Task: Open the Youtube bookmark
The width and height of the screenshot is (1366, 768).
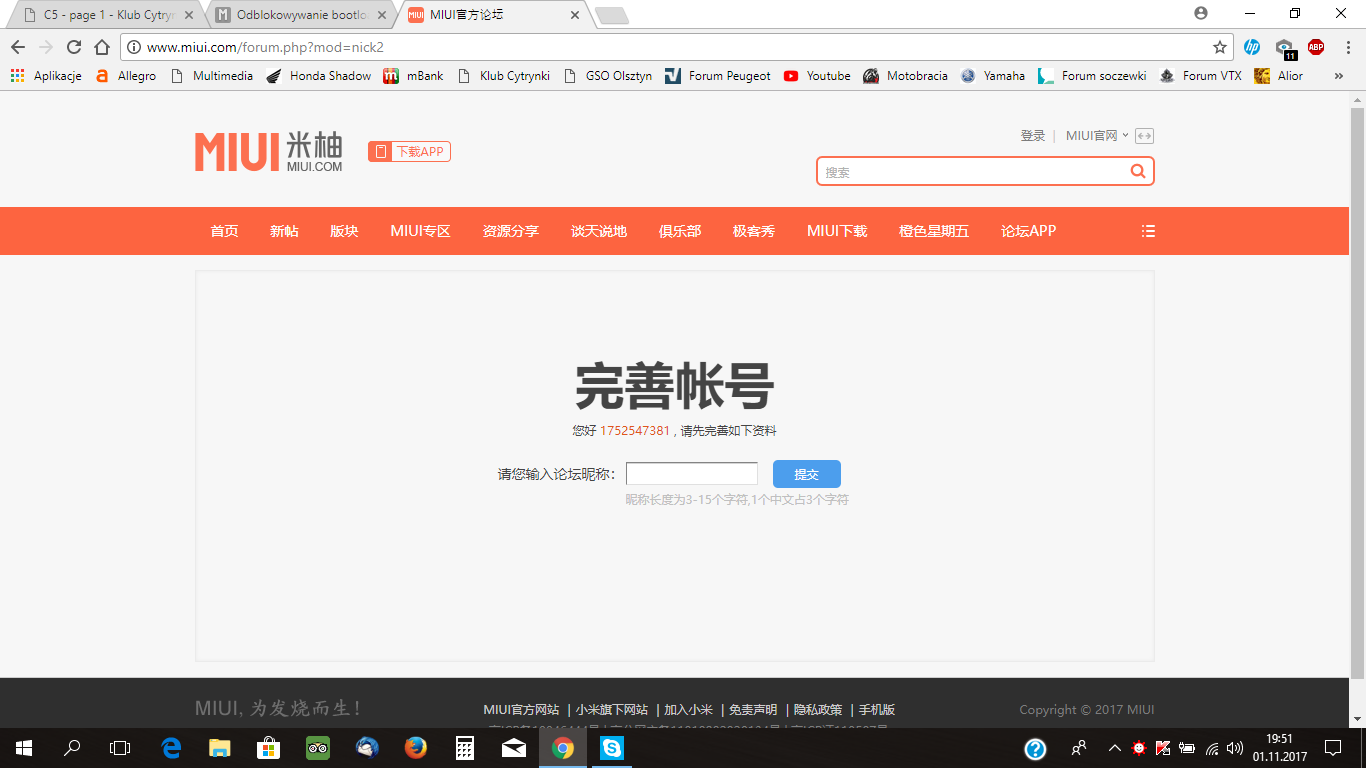Action: (x=817, y=76)
